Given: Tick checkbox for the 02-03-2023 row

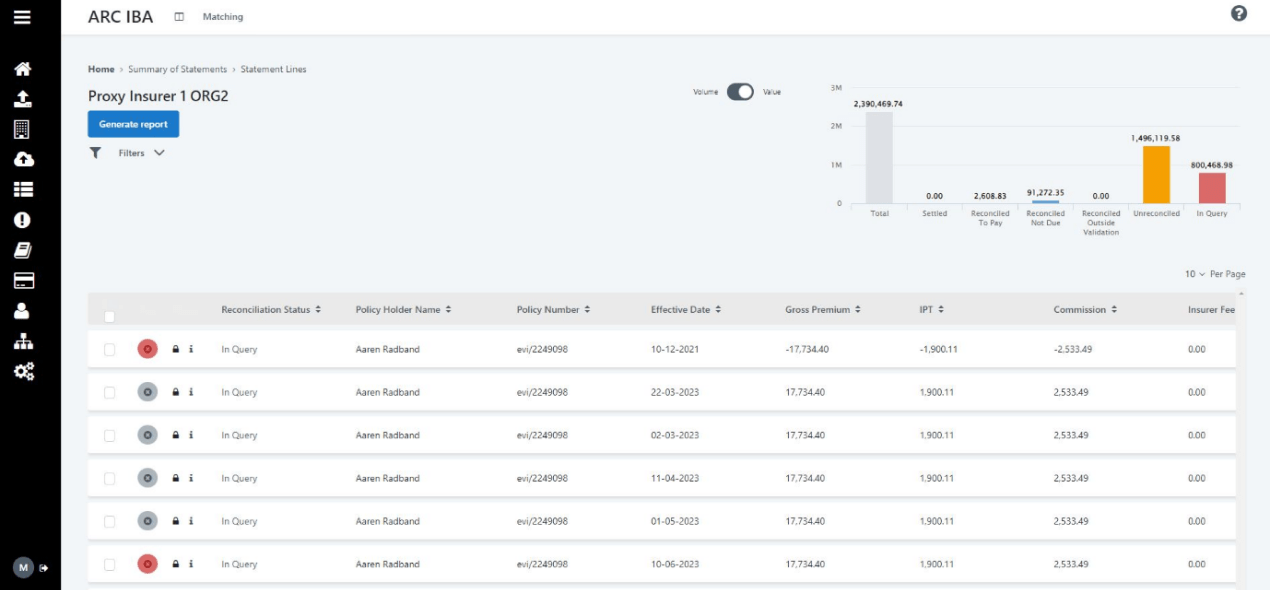Looking at the screenshot, I should click(110, 436).
